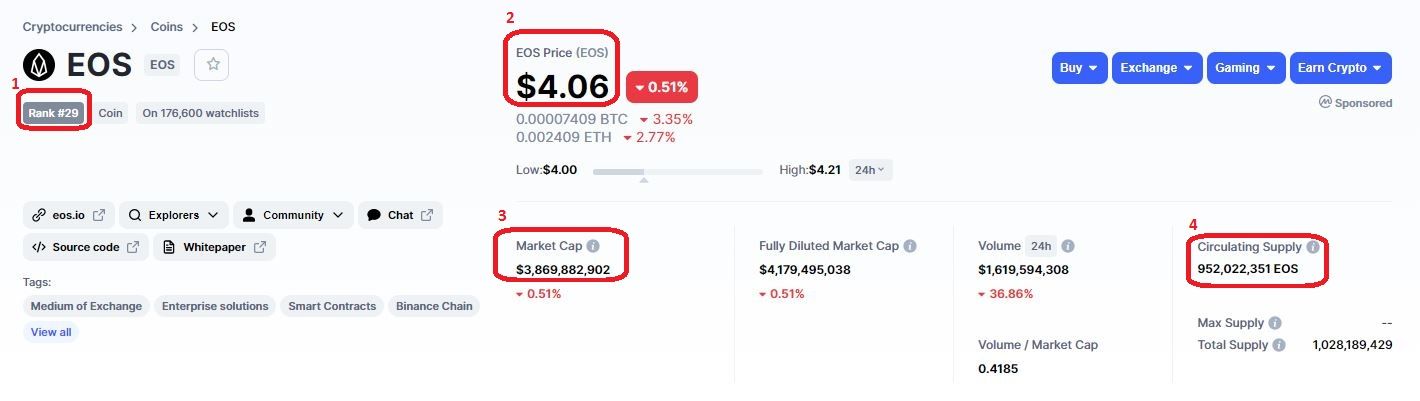Viewport: 1420px width, 401px height.
Task: Expand the Explorers menu
Action: pyautogui.click(x=174, y=215)
